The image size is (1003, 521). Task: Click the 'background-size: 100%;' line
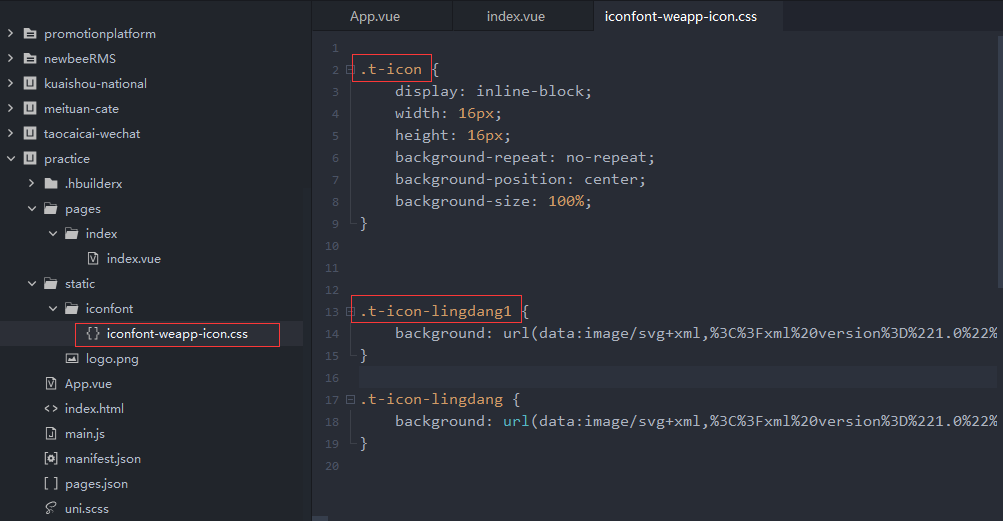coord(493,201)
